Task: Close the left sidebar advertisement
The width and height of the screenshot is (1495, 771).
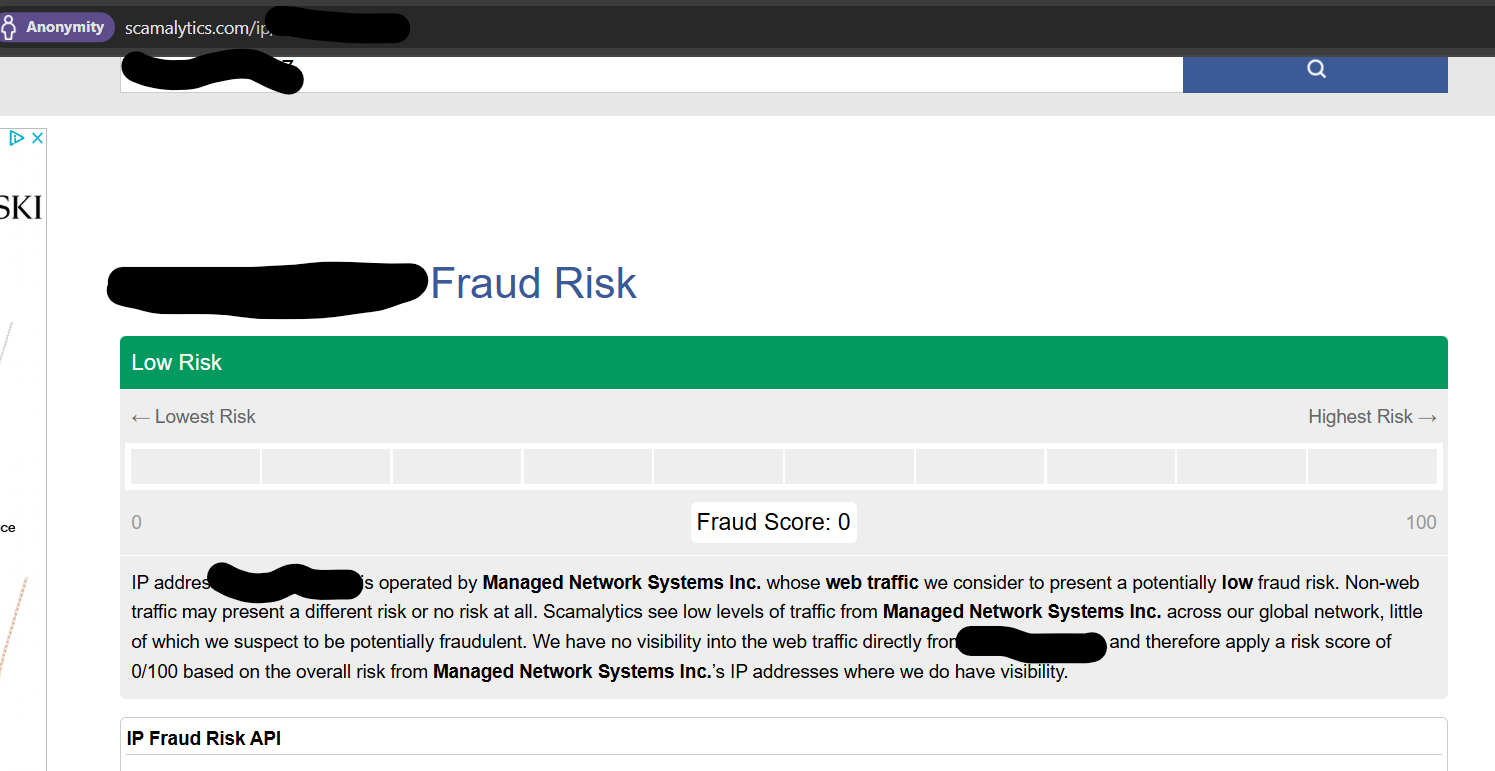Action: coord(38,136)
